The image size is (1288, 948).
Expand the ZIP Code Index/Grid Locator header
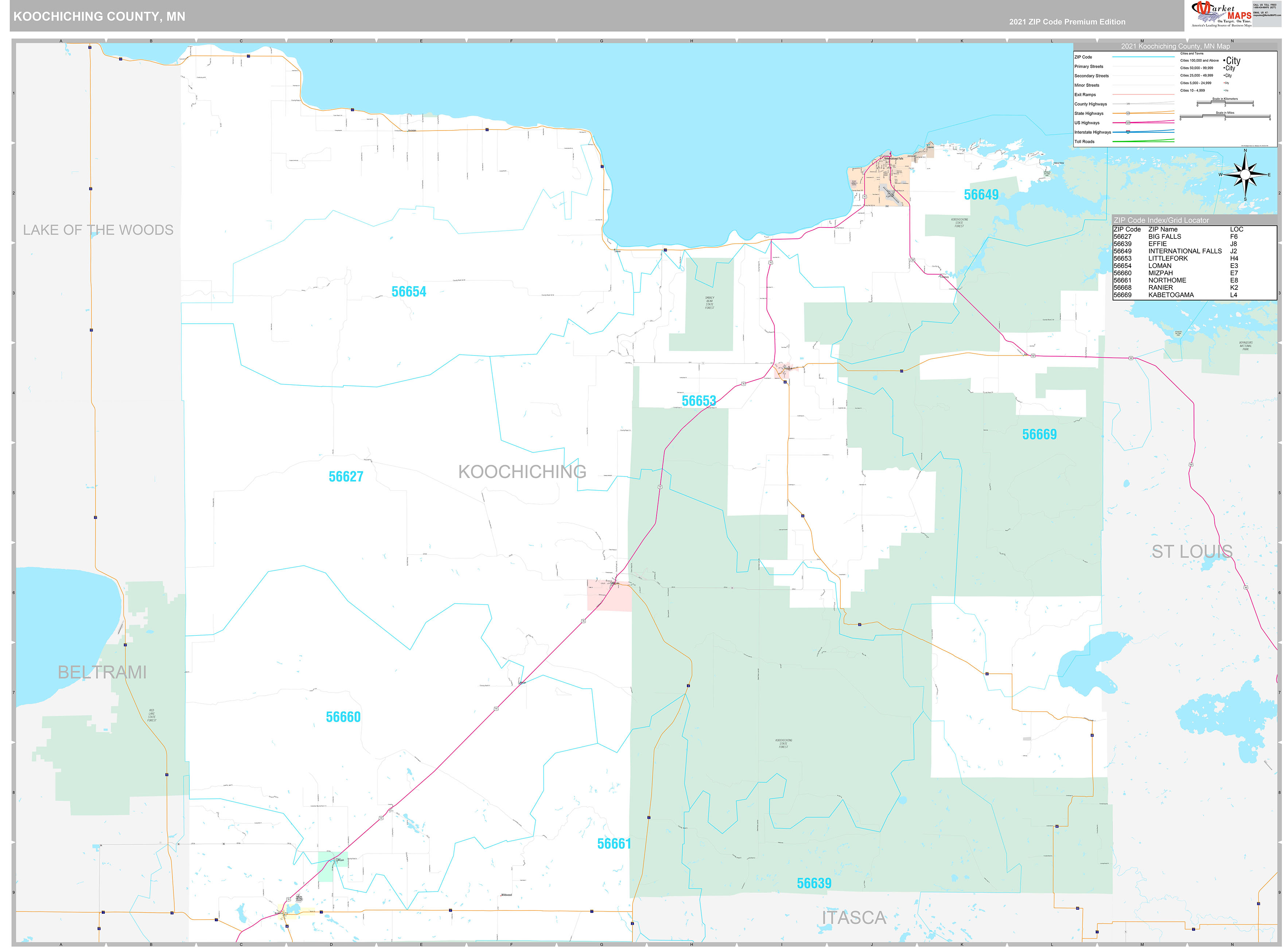pos(1162,221)
